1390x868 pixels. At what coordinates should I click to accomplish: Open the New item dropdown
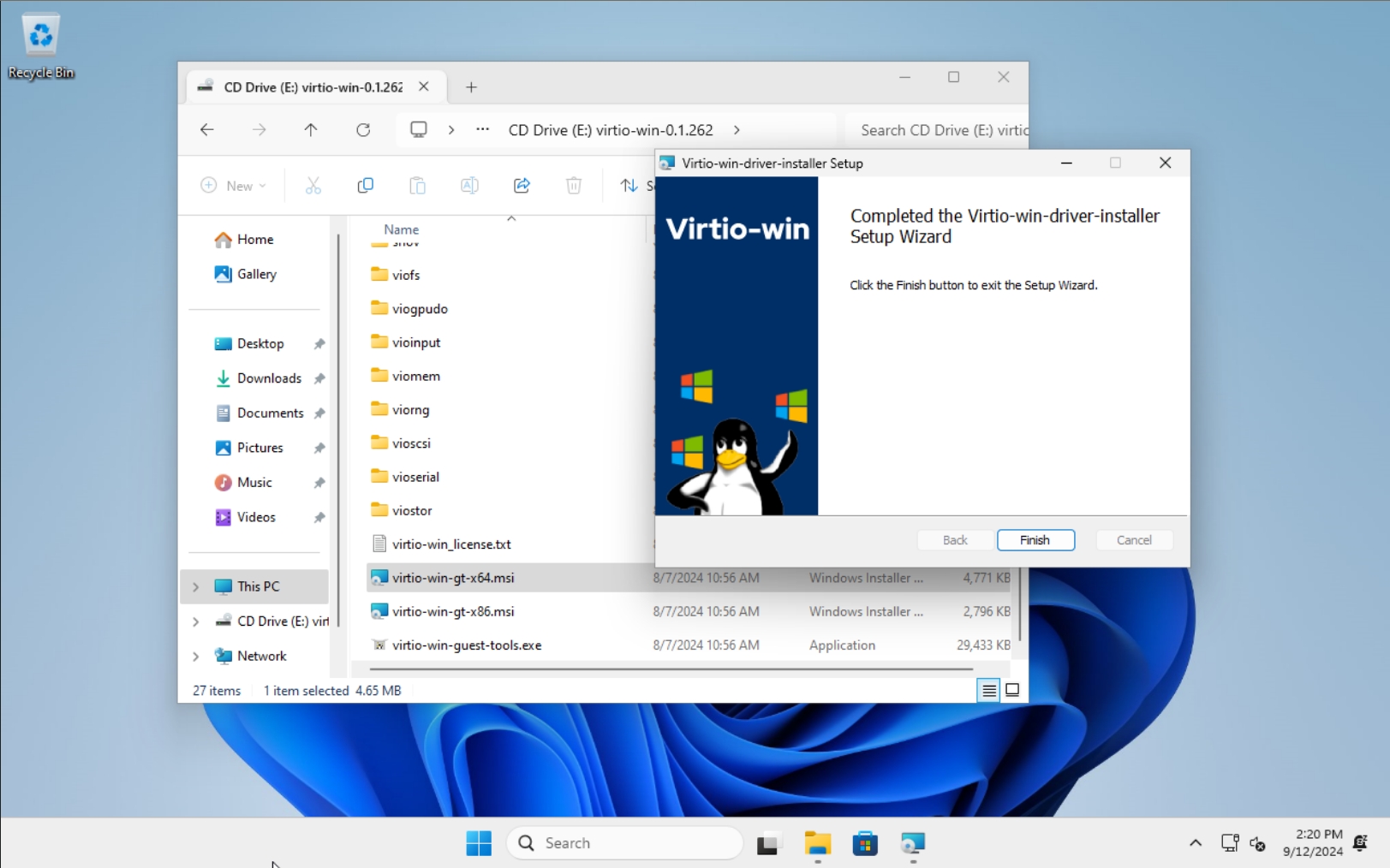pos(233,186)
